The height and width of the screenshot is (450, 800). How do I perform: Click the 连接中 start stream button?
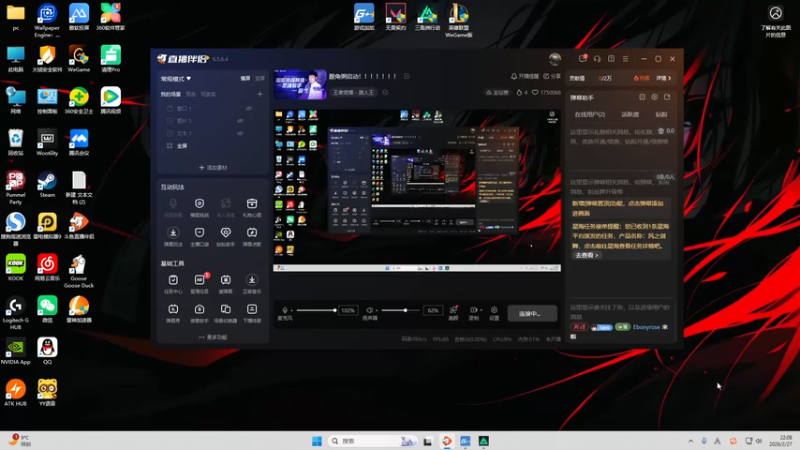pos(532,313)
